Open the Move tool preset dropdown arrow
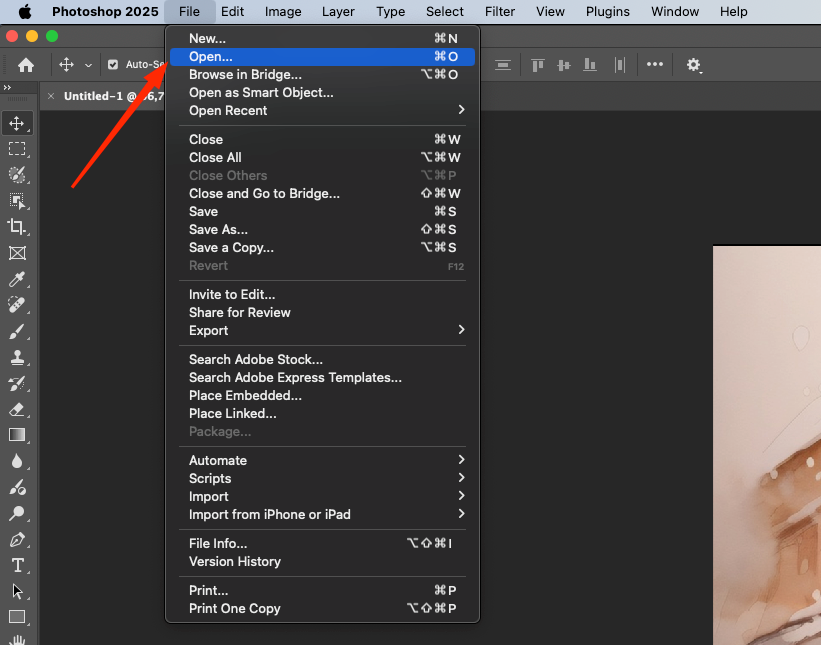This screenshot has height=645, width=821. coord(88,65)
